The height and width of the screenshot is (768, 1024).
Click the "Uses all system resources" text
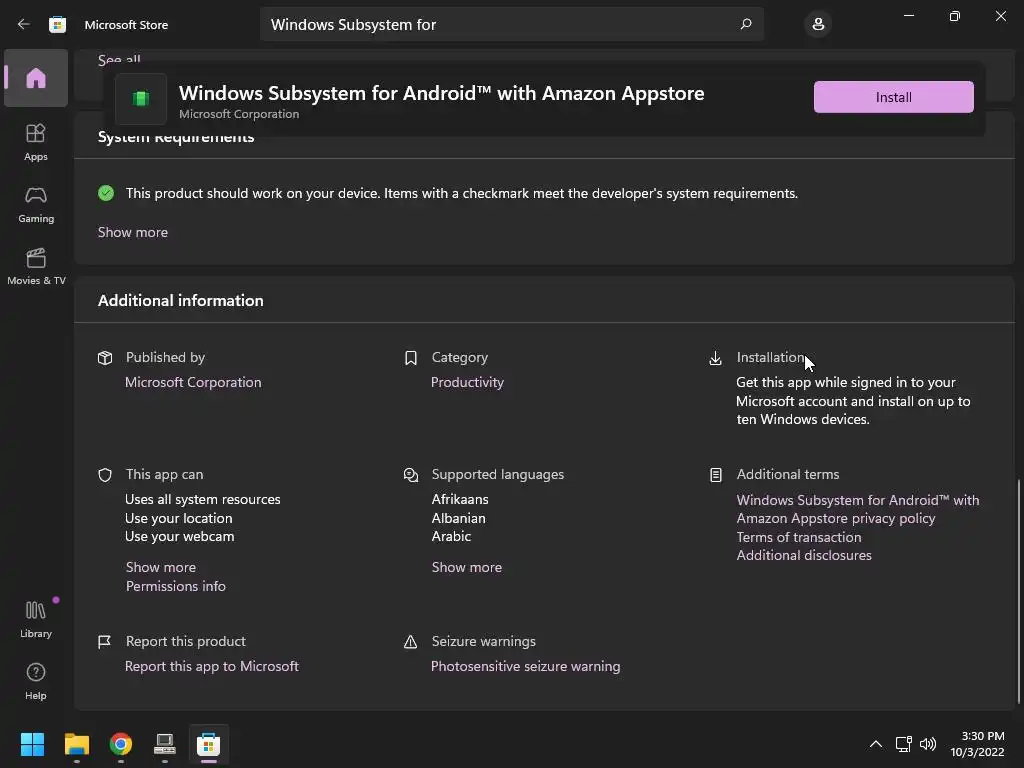click(202, 500)
